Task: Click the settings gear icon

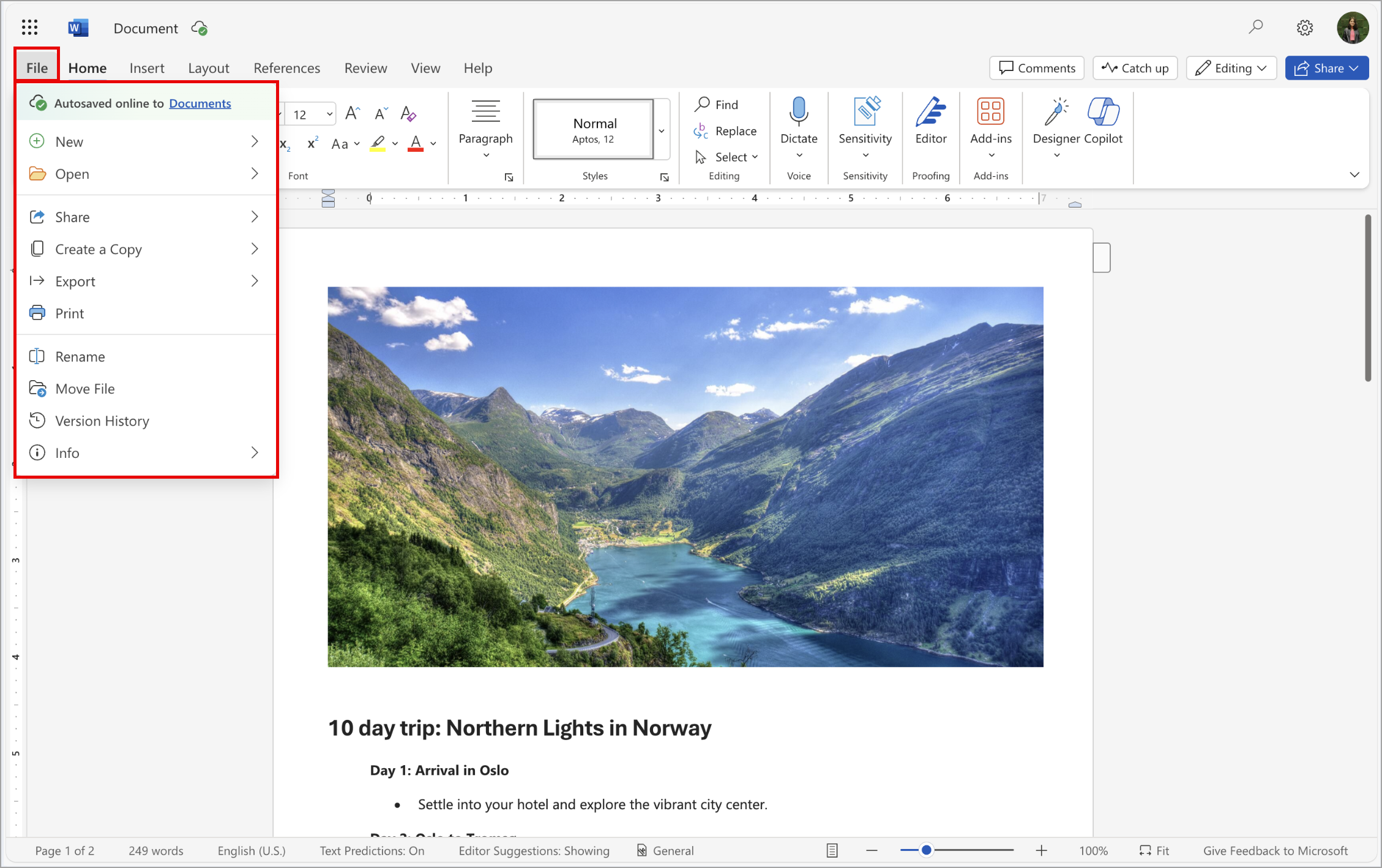Action: tap(1304, 28)
